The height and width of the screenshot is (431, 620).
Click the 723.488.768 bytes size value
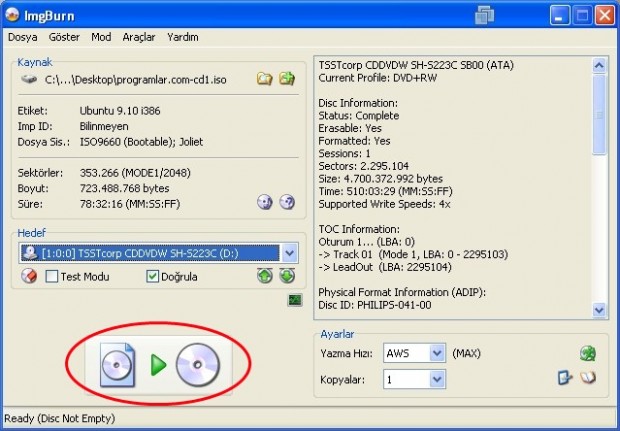click(x=125, y=188)
